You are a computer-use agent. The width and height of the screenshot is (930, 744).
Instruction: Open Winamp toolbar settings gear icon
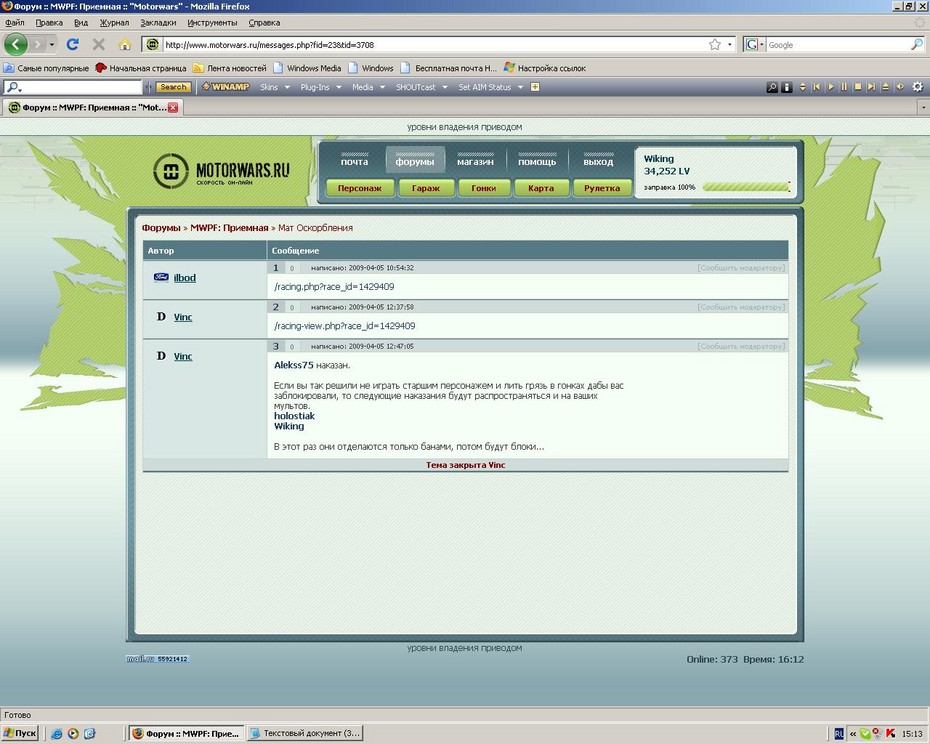click(x=918, y=87)
